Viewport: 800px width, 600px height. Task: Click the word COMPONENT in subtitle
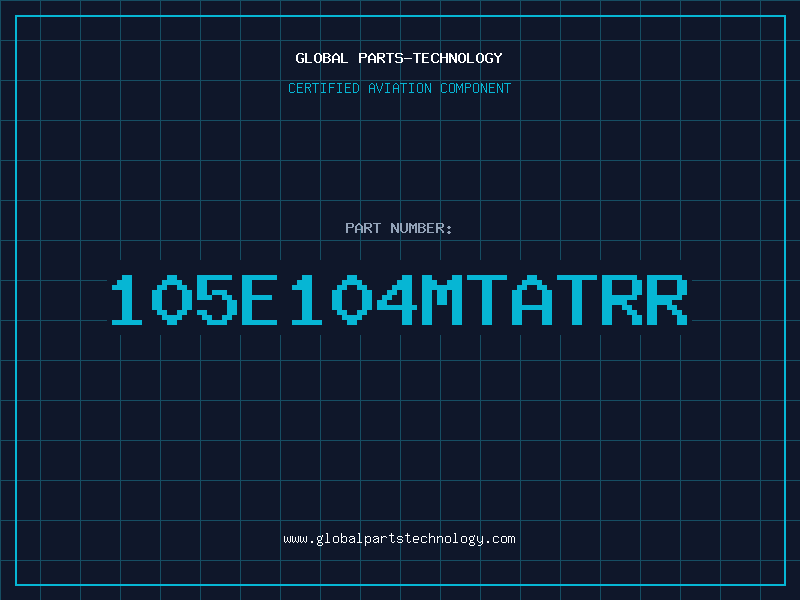coord(475,88)
